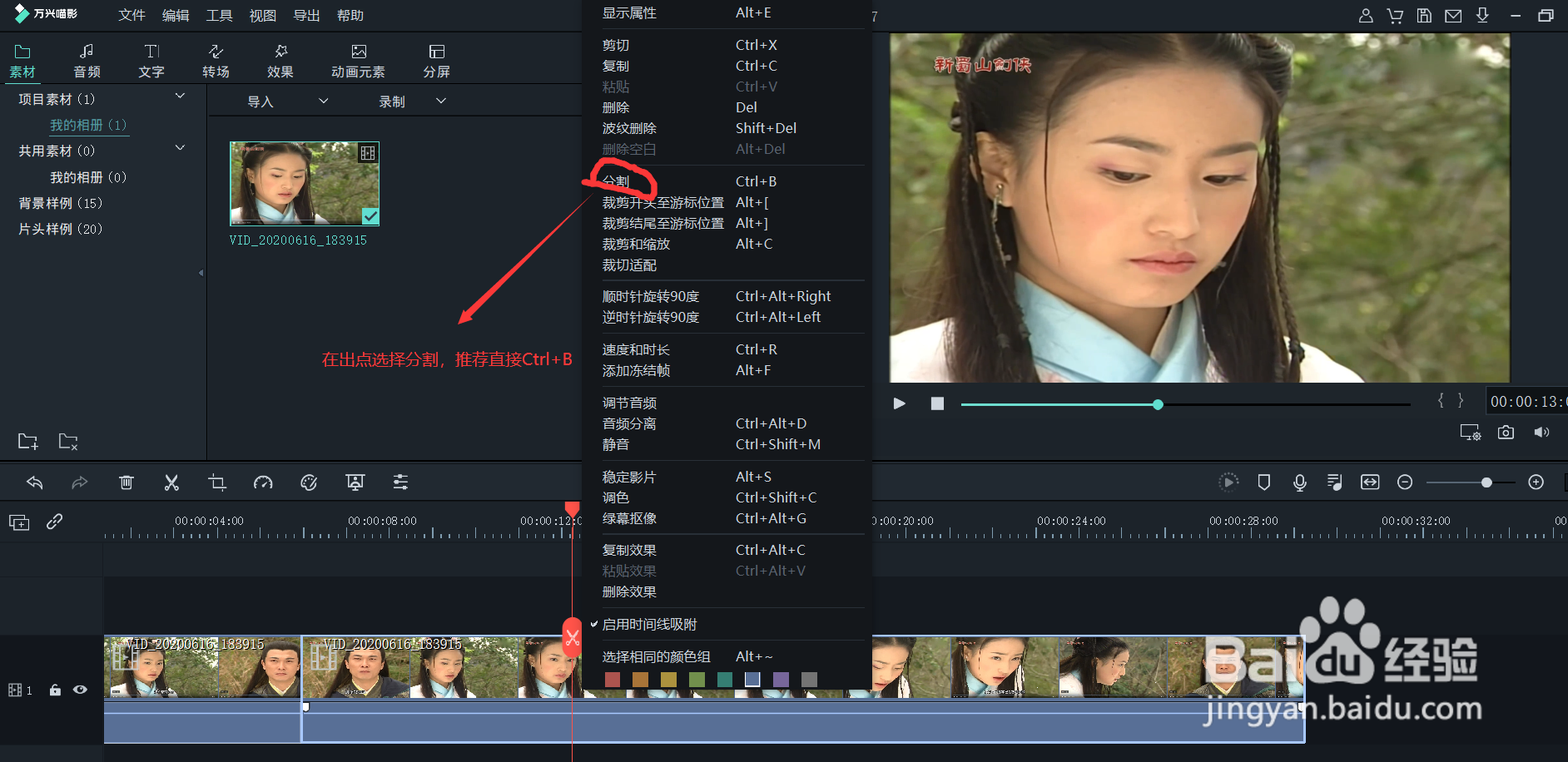Switch to the 动画元素 tab
1568x762 pixels.
coord(358,61)
